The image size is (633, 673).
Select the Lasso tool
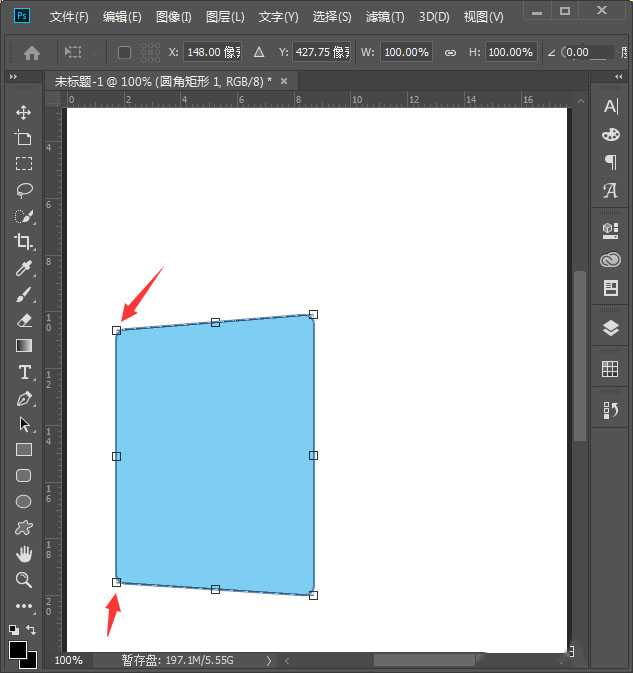tap(24, 190)
